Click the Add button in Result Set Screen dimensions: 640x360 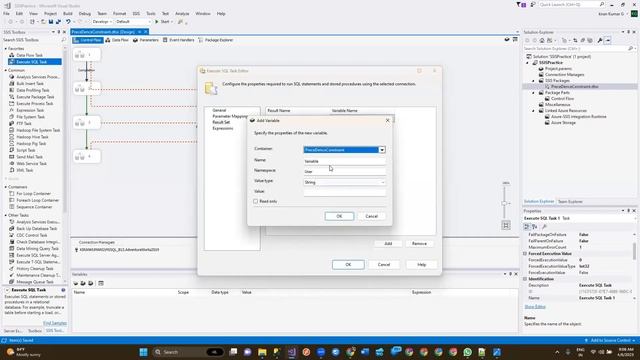pyautogui.click(x=388, y=244)
